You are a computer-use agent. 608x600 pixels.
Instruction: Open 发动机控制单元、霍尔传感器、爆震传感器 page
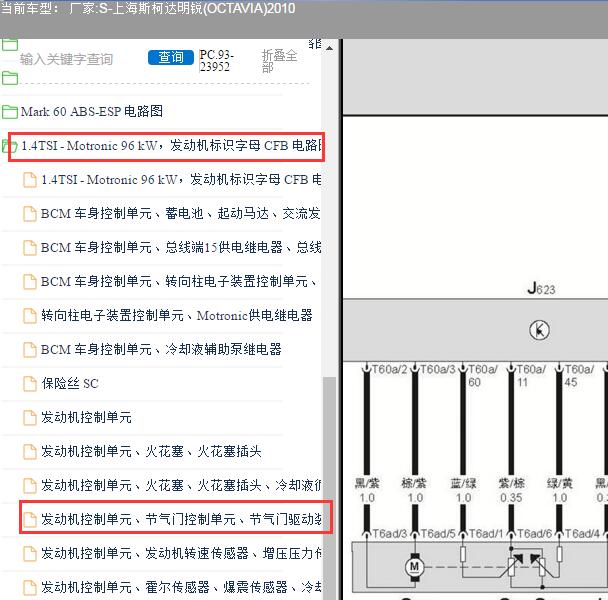coord(181,587)
